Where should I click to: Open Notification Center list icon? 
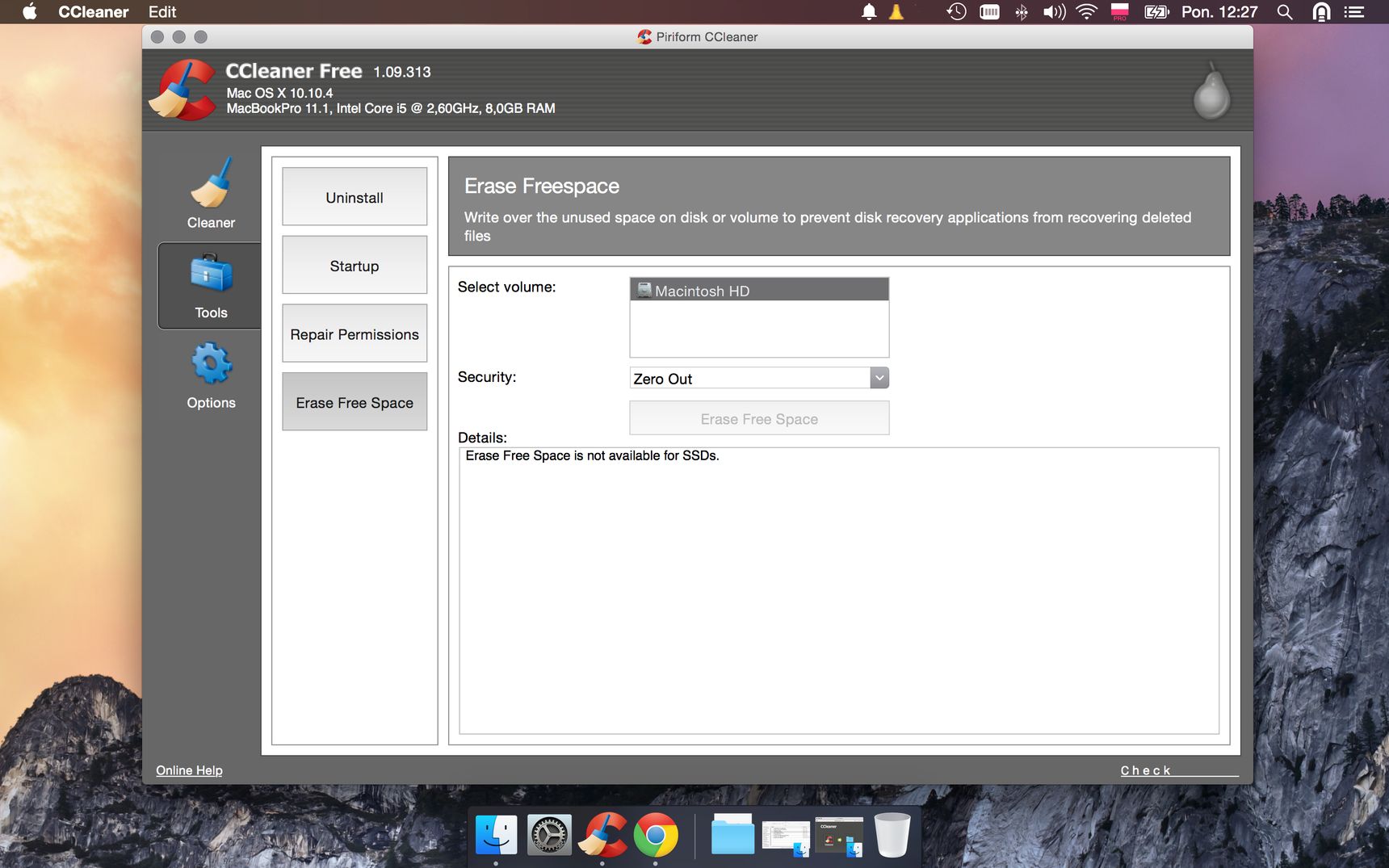point(1354,11)
